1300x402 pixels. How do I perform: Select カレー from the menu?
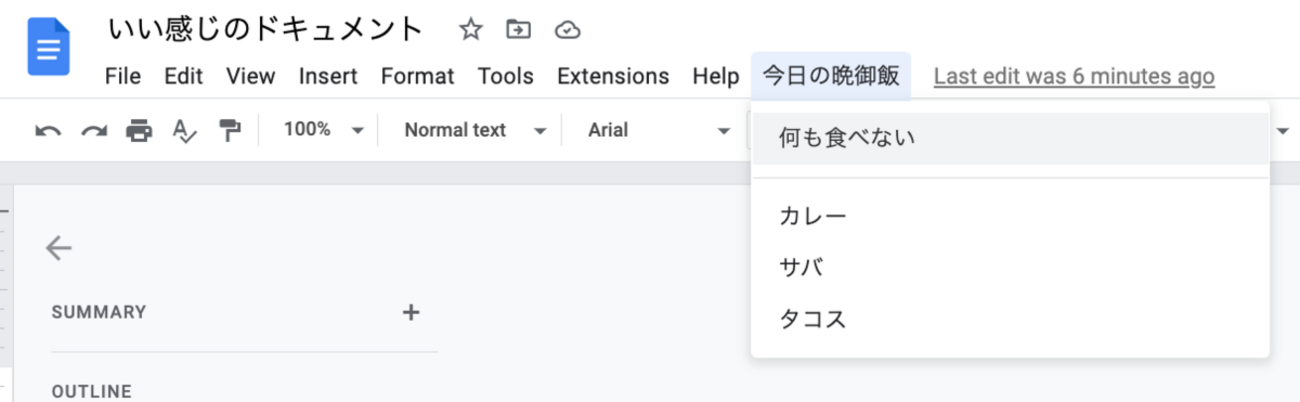tap(813, 216)
